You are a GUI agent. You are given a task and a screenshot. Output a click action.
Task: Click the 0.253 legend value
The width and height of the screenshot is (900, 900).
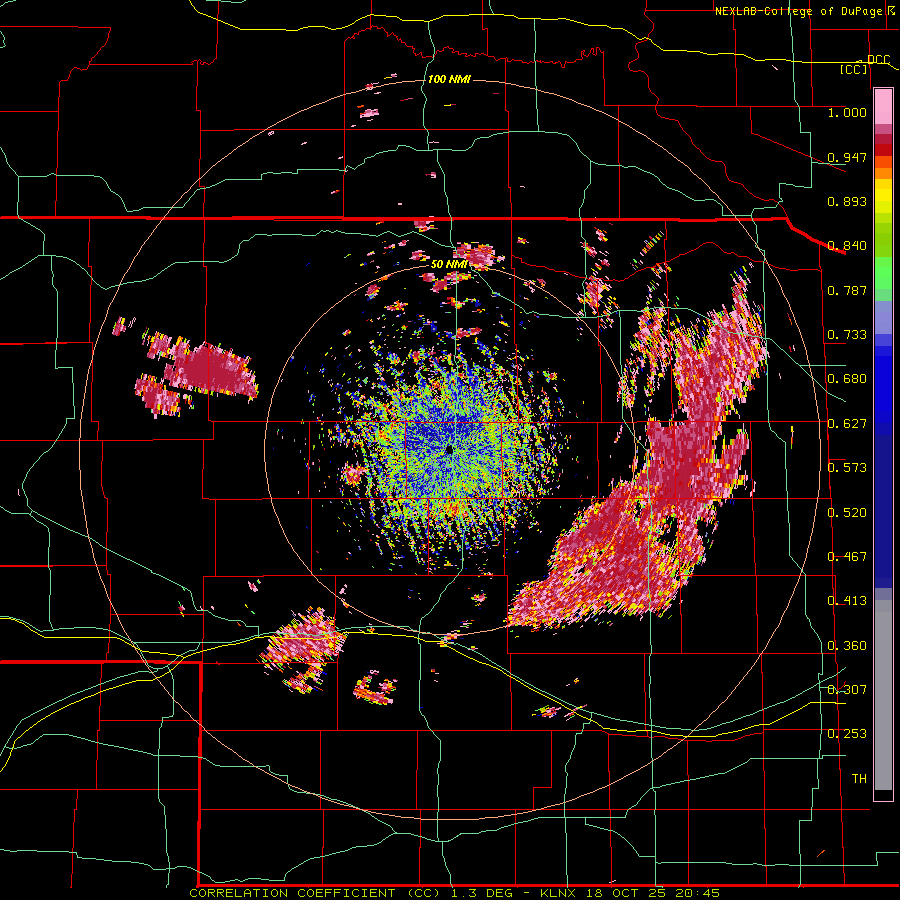847,734
